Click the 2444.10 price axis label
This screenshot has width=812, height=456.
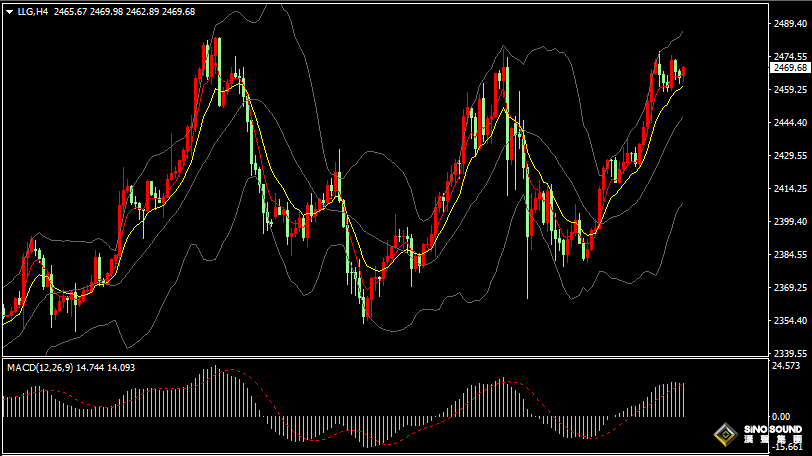[790, 122]
